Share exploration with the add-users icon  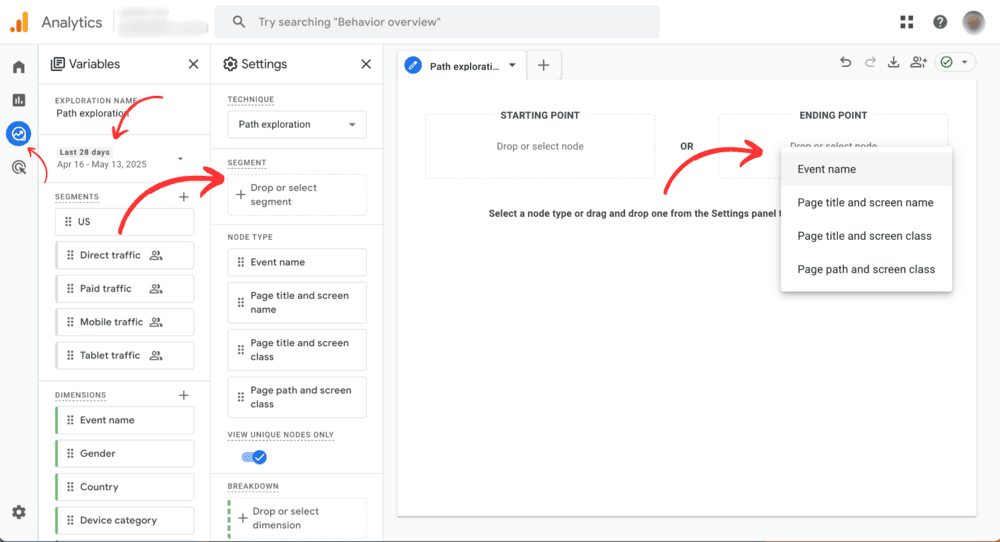[x=918, y=63]
